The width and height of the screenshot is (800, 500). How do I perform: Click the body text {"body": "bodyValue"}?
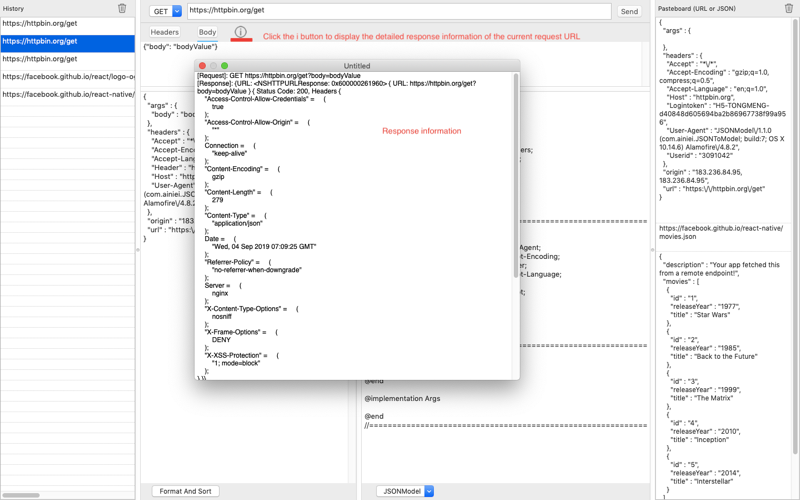(181, 46)
